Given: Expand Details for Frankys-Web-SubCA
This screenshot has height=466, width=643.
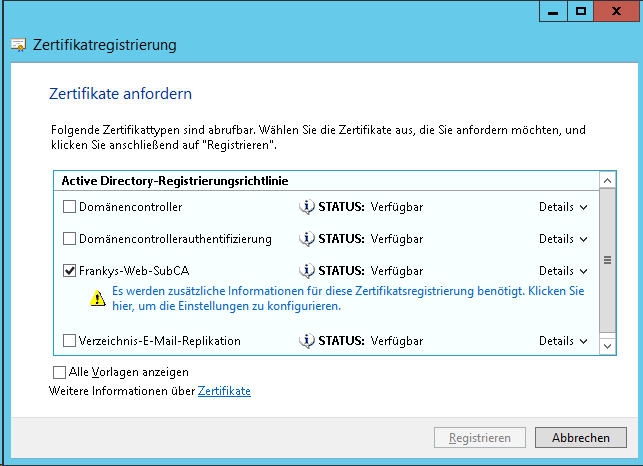Looking at the screenshot, I should click(x=563, y=271).
